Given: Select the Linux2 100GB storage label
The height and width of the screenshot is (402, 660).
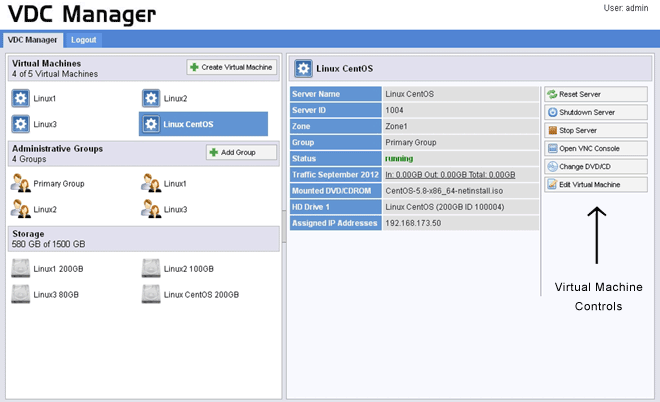Looking at the screenshot, I should pyautogui.click(x=189, y=269).
